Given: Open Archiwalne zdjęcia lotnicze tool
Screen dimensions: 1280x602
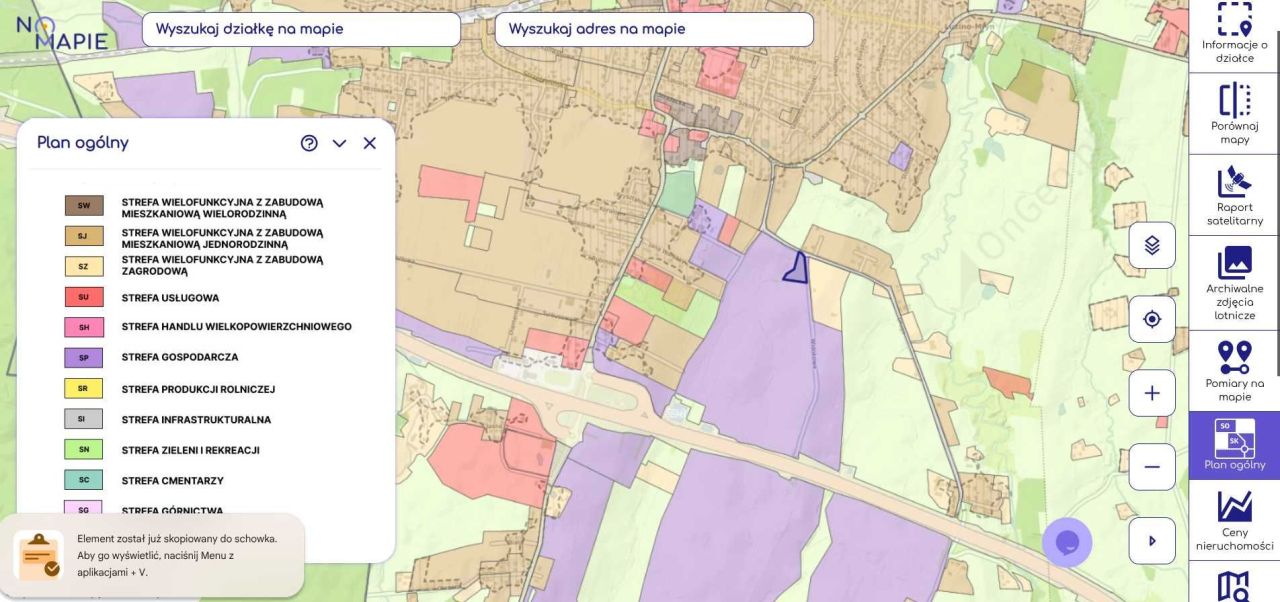Looking at the screenshot, I should coord(1234,282).
